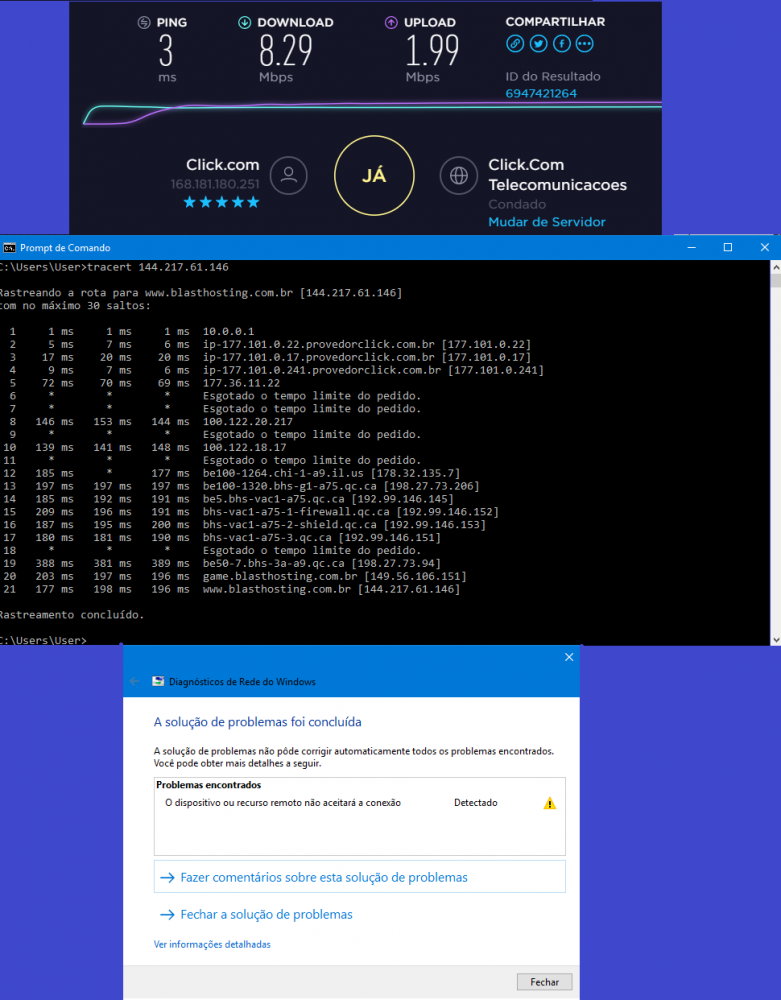
Task: Close the Windows network diagnostics dialog
Action: pyautogui.click(x=569, y=657)
